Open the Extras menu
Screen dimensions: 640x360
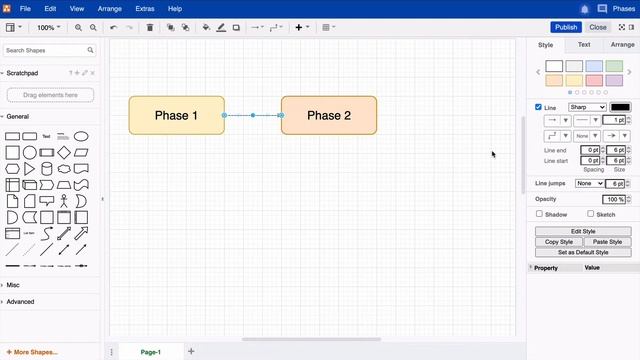click(145, 9)
